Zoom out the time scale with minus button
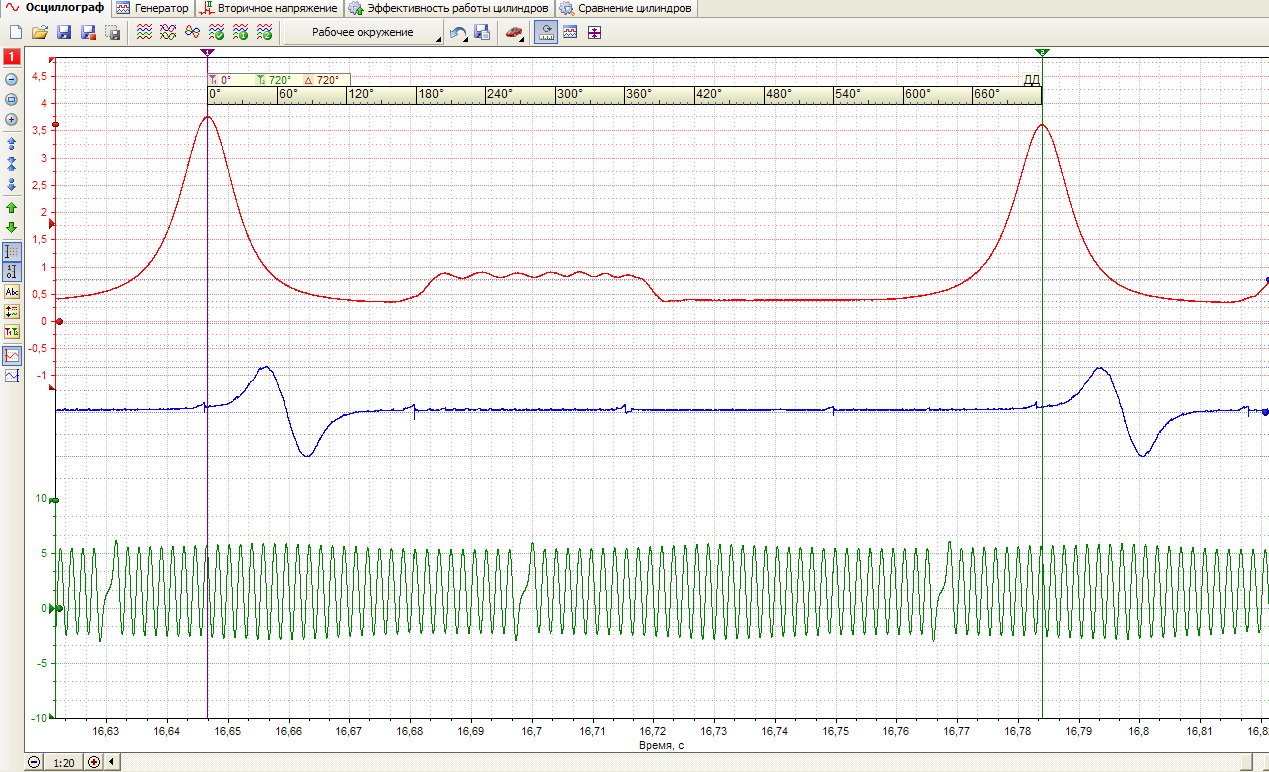 pos(34,762)
